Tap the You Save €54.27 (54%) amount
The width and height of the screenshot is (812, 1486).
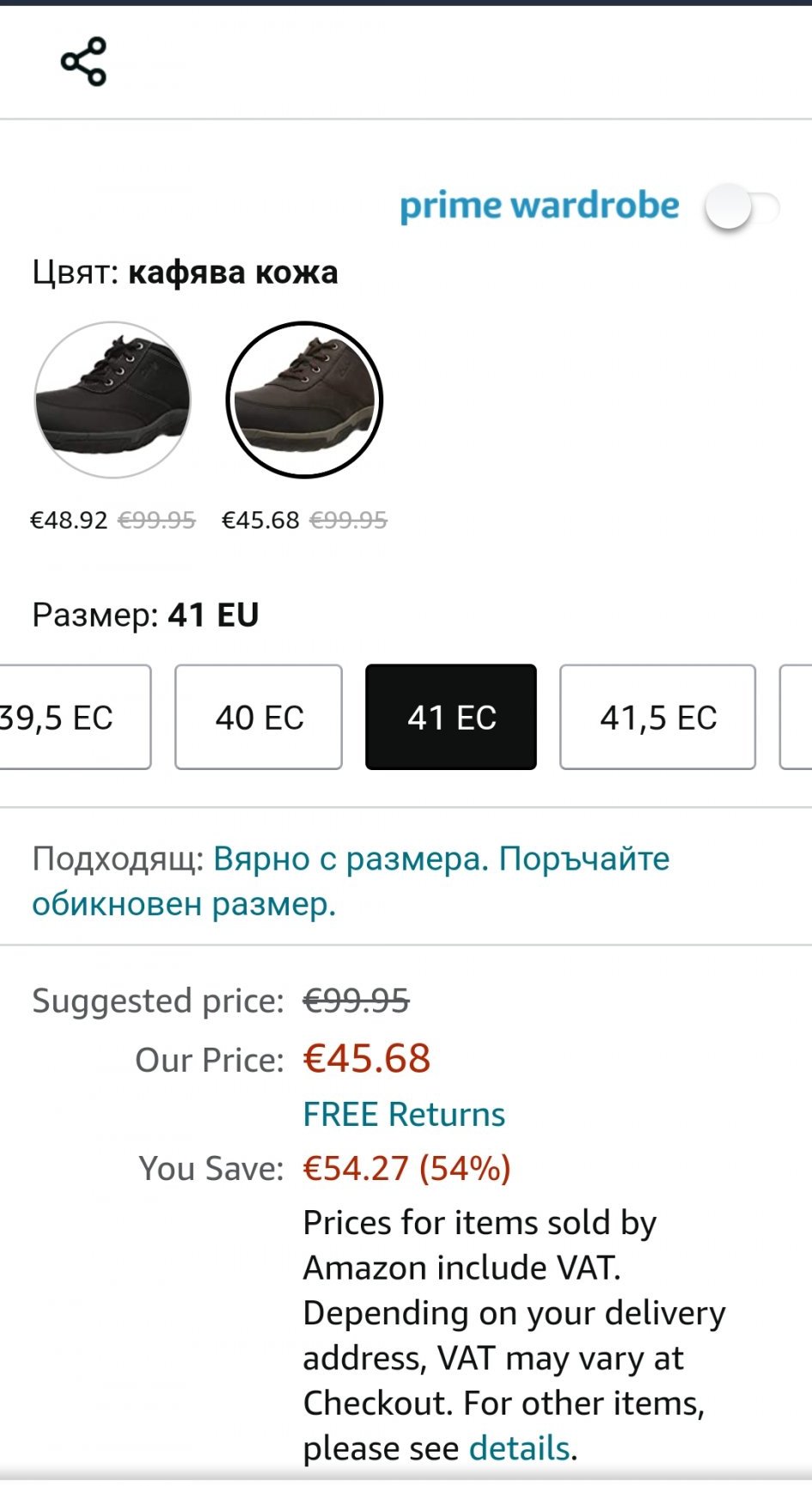(x=406, y=1168)
